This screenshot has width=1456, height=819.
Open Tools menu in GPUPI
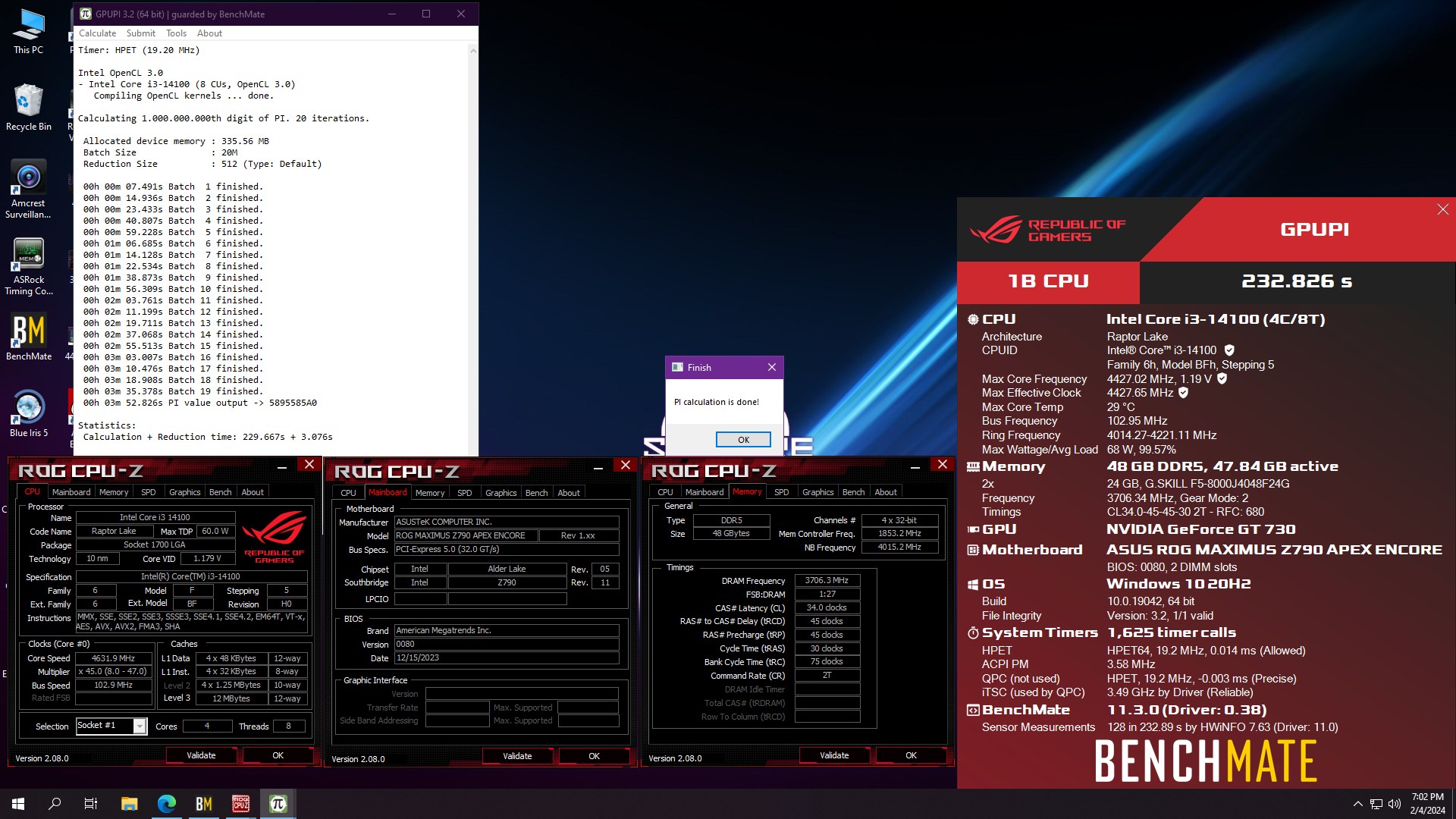click(176, 33)
